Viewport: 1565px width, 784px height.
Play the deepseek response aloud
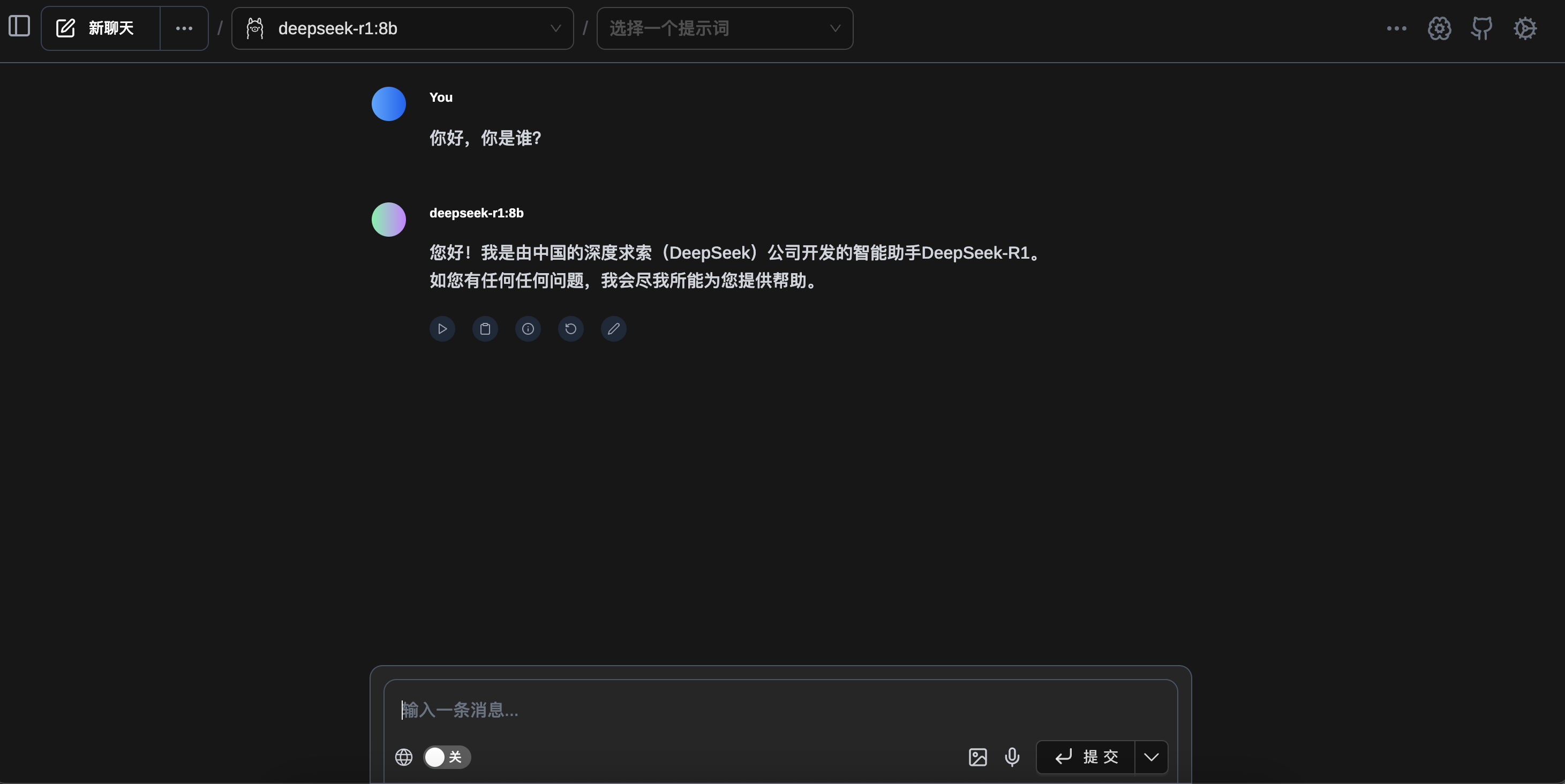(x=442, y=328)
